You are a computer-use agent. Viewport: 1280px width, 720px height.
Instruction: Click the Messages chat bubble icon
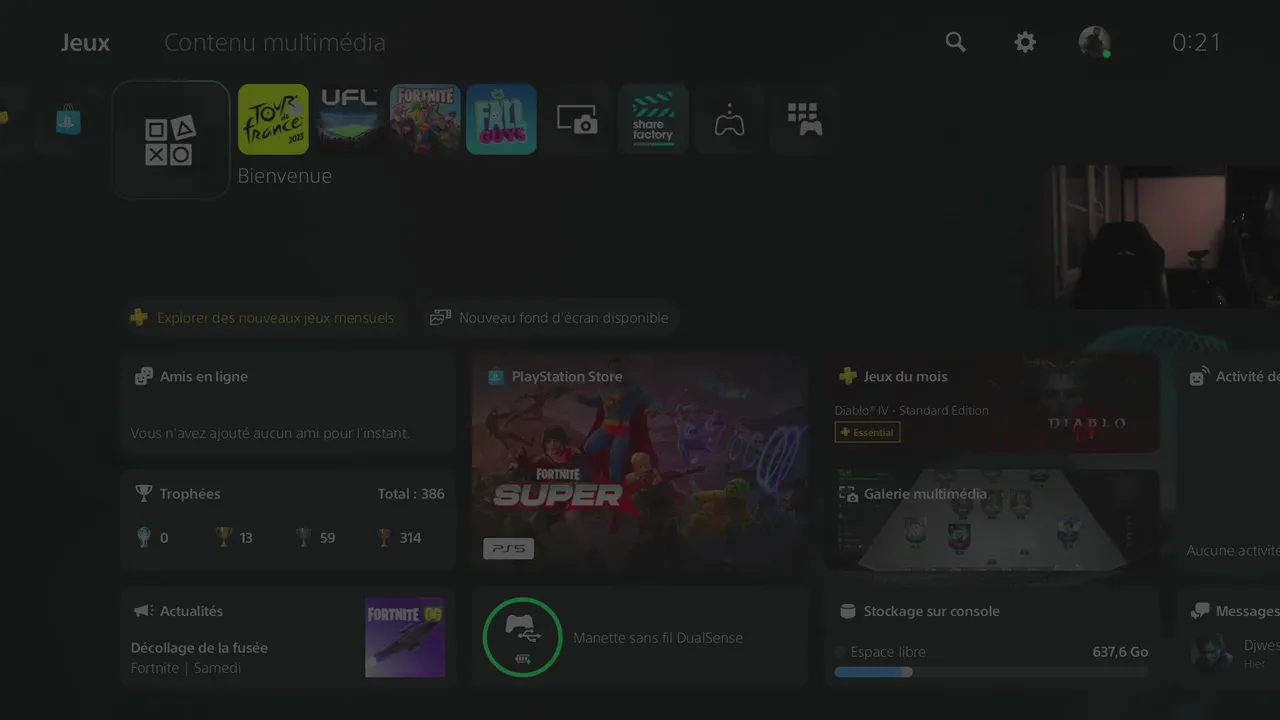1200,611
